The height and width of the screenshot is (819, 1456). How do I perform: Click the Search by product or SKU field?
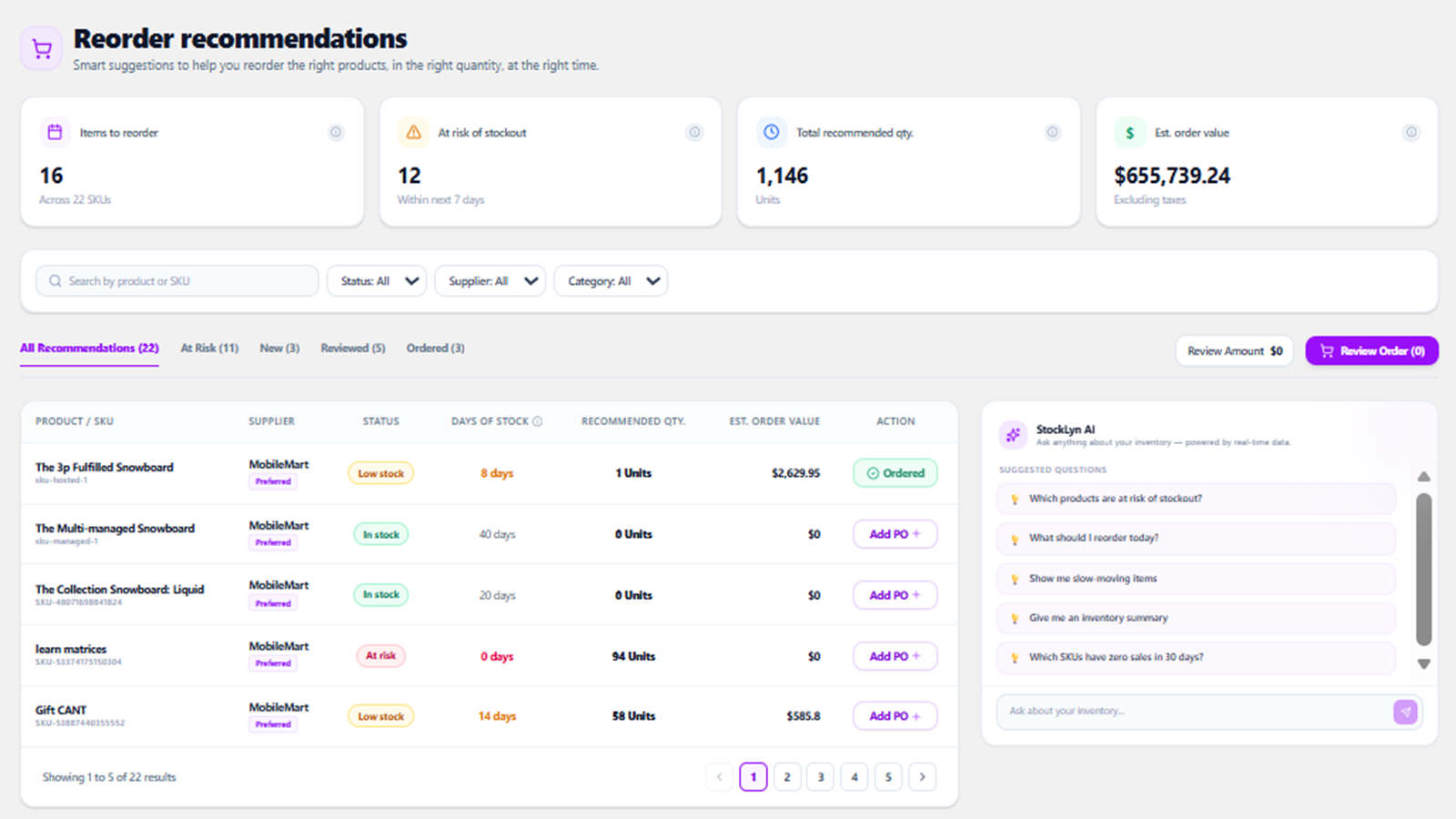[x=177, y=281]
